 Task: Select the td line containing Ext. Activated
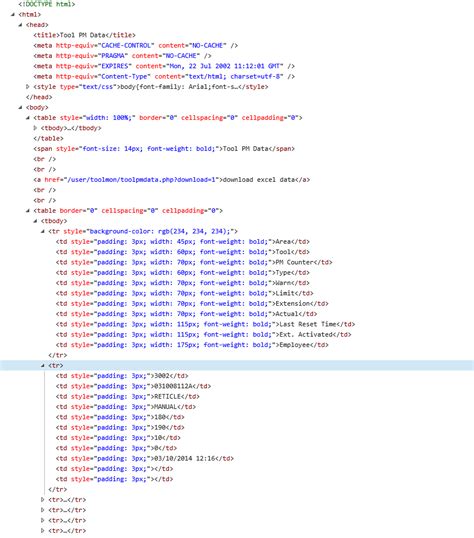click(204, 334)
